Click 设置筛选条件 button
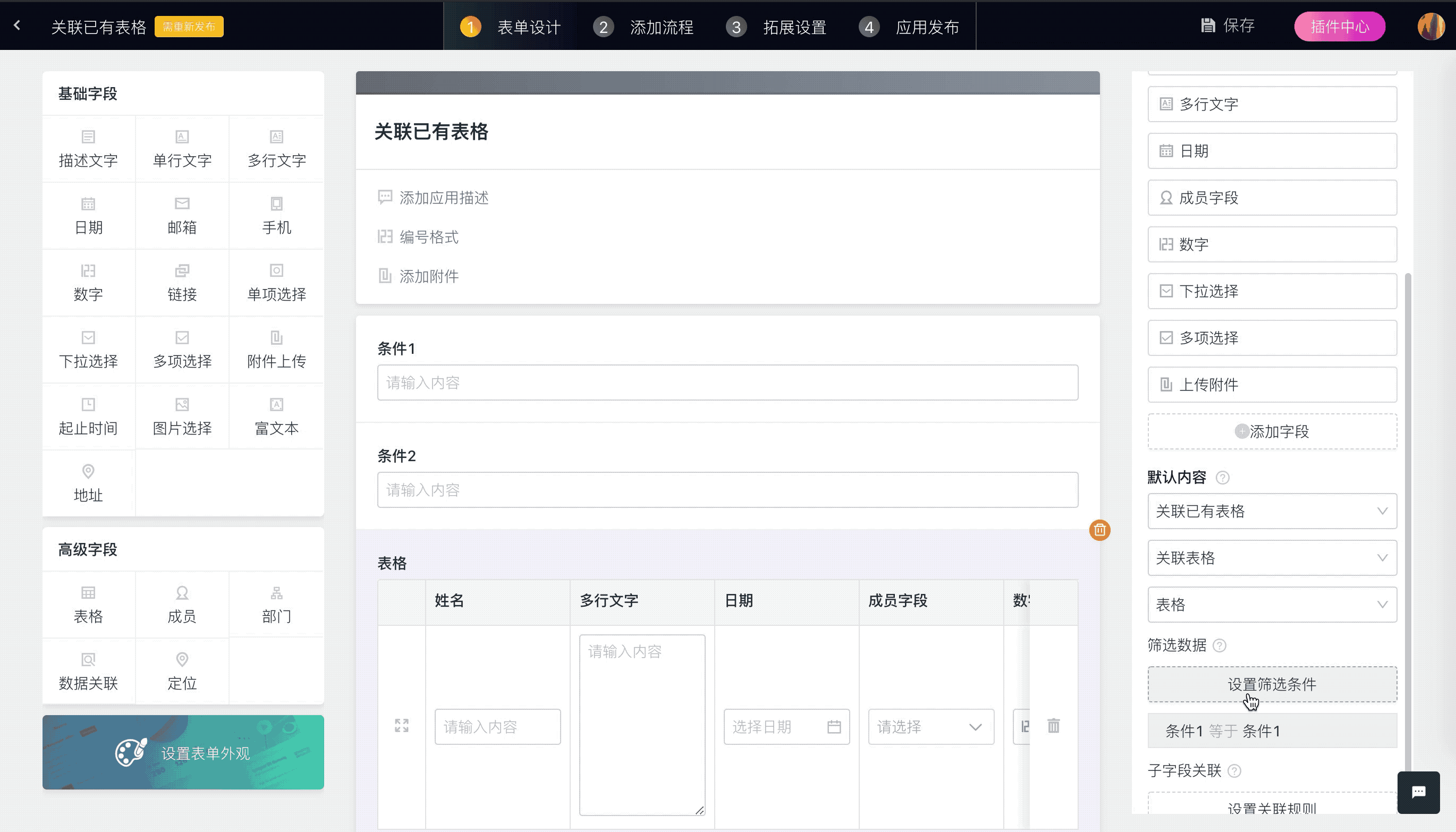1456x832 pixels. coord(1272,684)
